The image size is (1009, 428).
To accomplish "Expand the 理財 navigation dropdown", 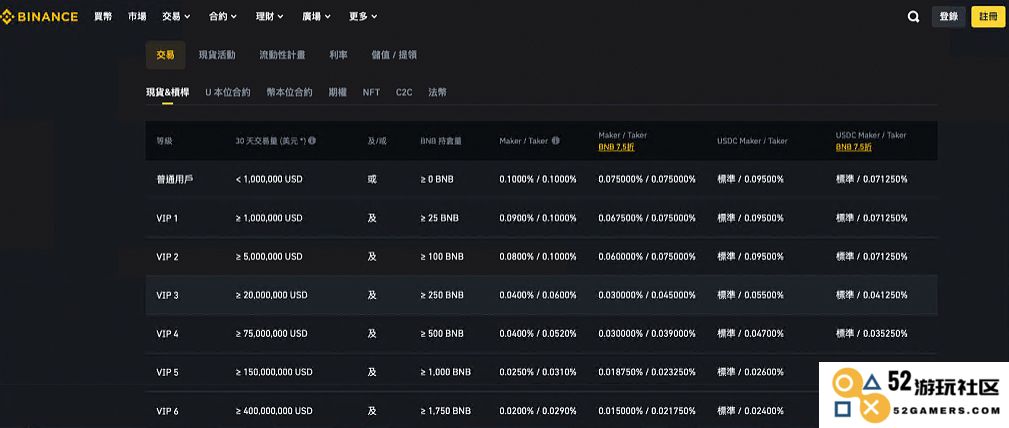I will (270, 17).
